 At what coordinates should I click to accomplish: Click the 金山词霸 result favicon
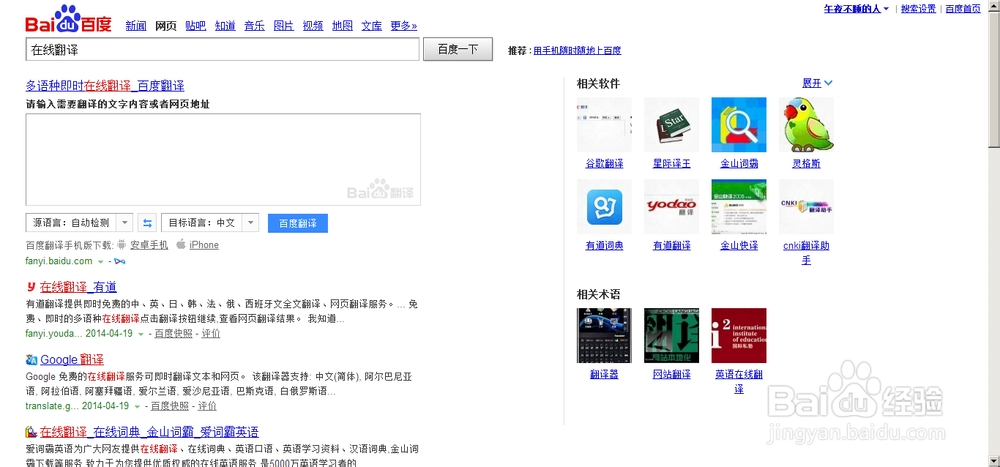click(x=31, y=432)
